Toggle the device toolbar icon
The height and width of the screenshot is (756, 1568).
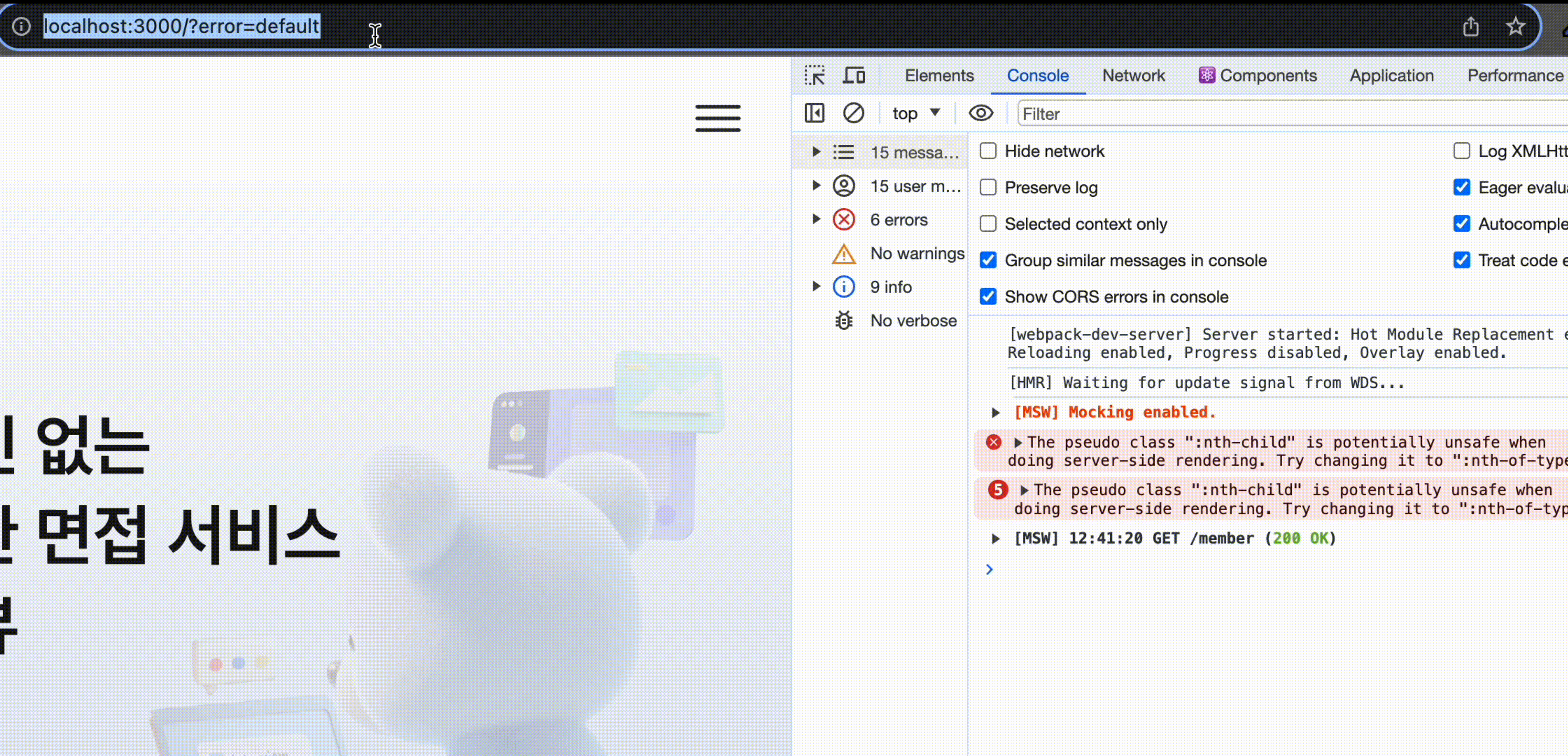click(853, 75)
